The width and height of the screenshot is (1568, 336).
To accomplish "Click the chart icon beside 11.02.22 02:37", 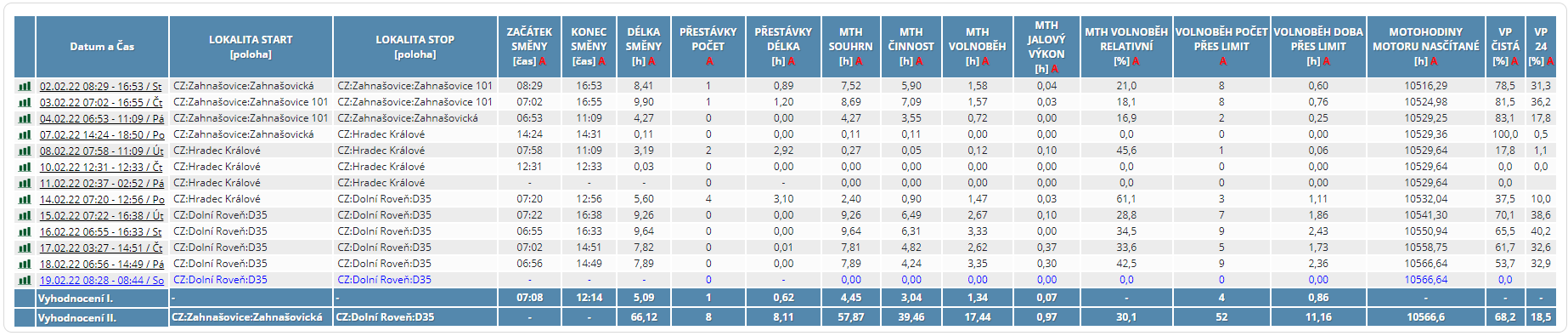I will tap(25, 183).
